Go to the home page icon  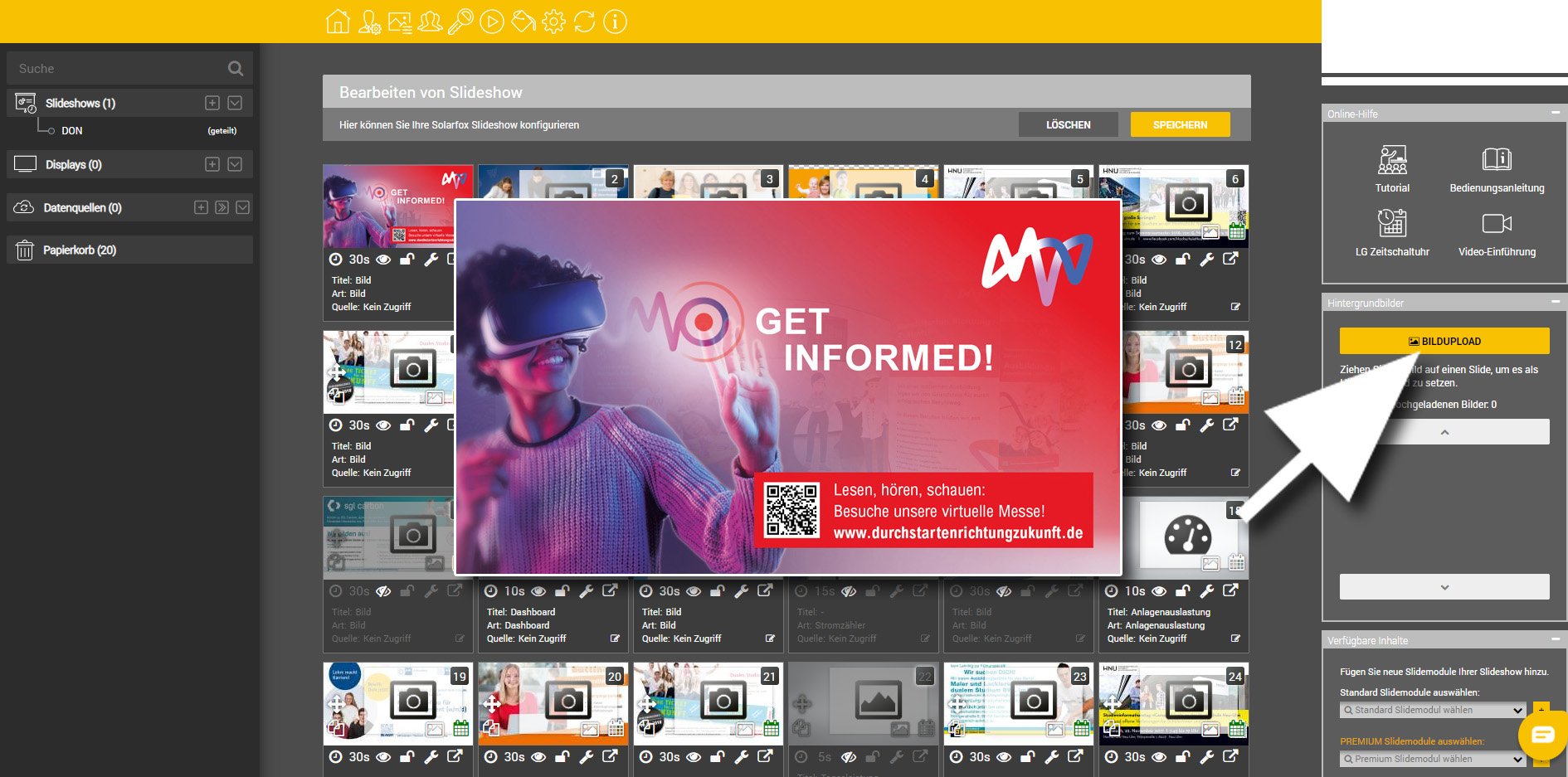(337, 22)
